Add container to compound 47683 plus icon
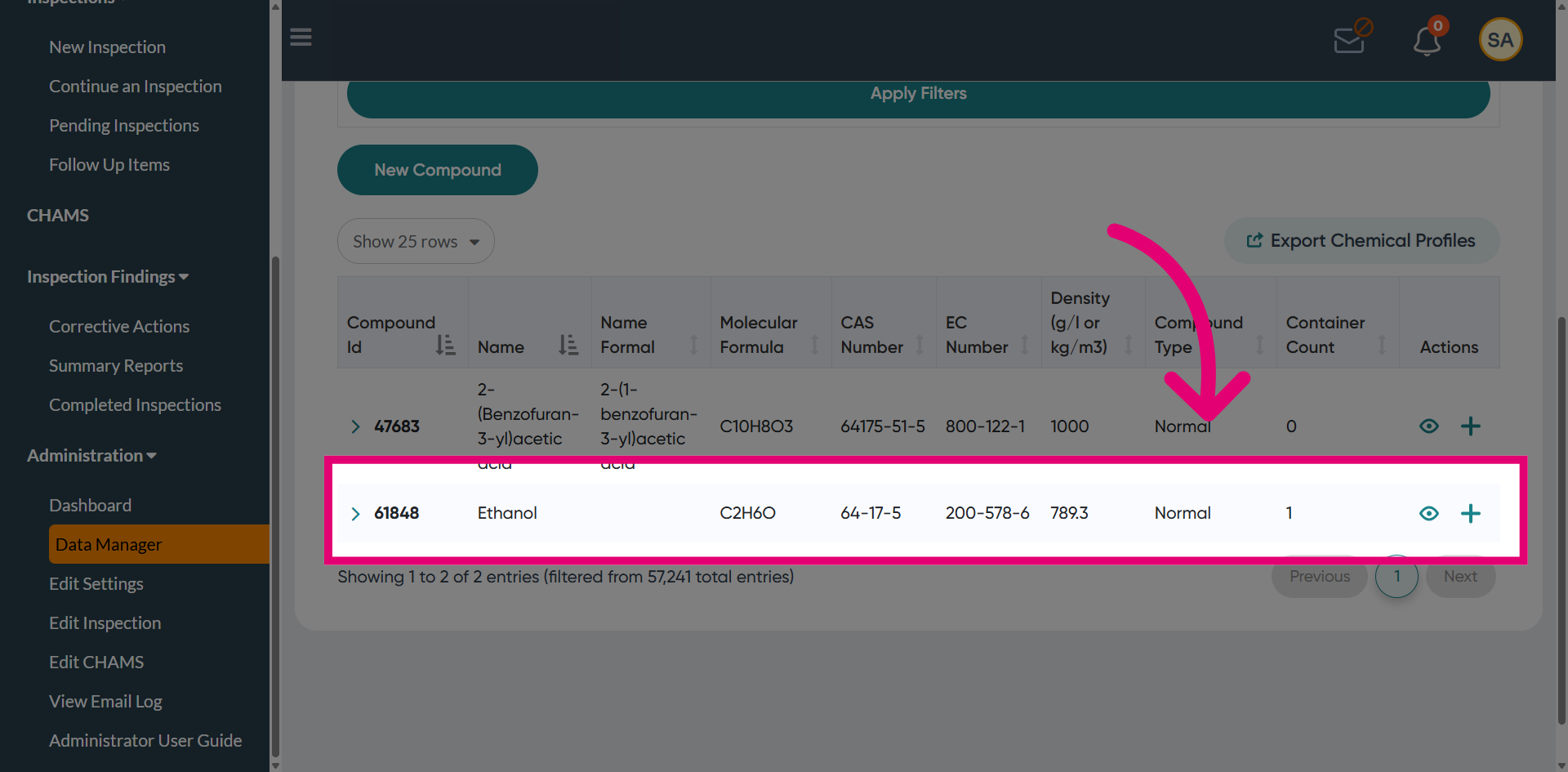Screen dimensions: 1568x772 click(x=1470, y=426)
